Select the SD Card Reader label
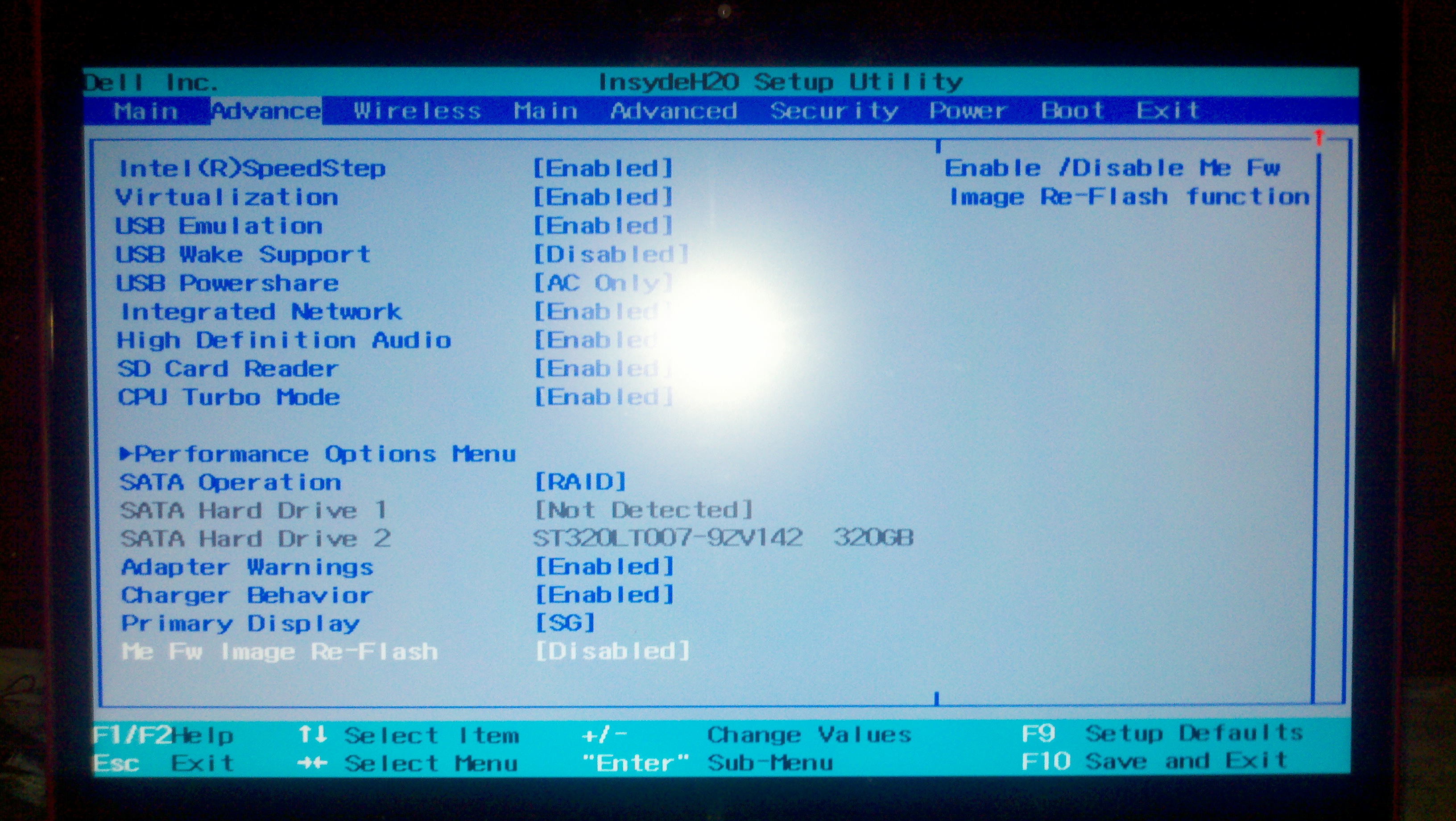This screenshot has height=821, width=1456. (x=228, y=369)
